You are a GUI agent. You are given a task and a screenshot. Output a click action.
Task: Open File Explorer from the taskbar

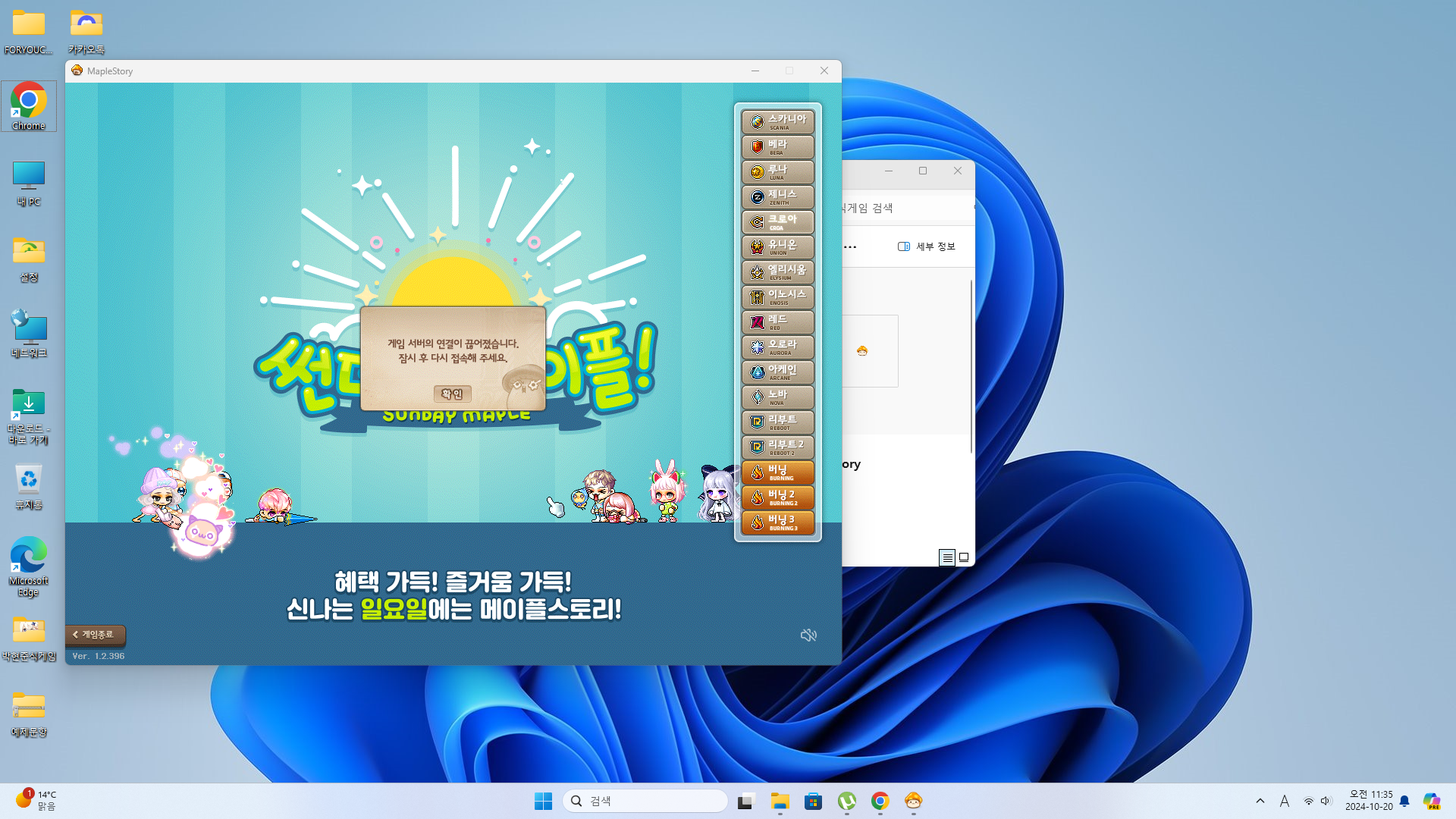pos(780,801)
